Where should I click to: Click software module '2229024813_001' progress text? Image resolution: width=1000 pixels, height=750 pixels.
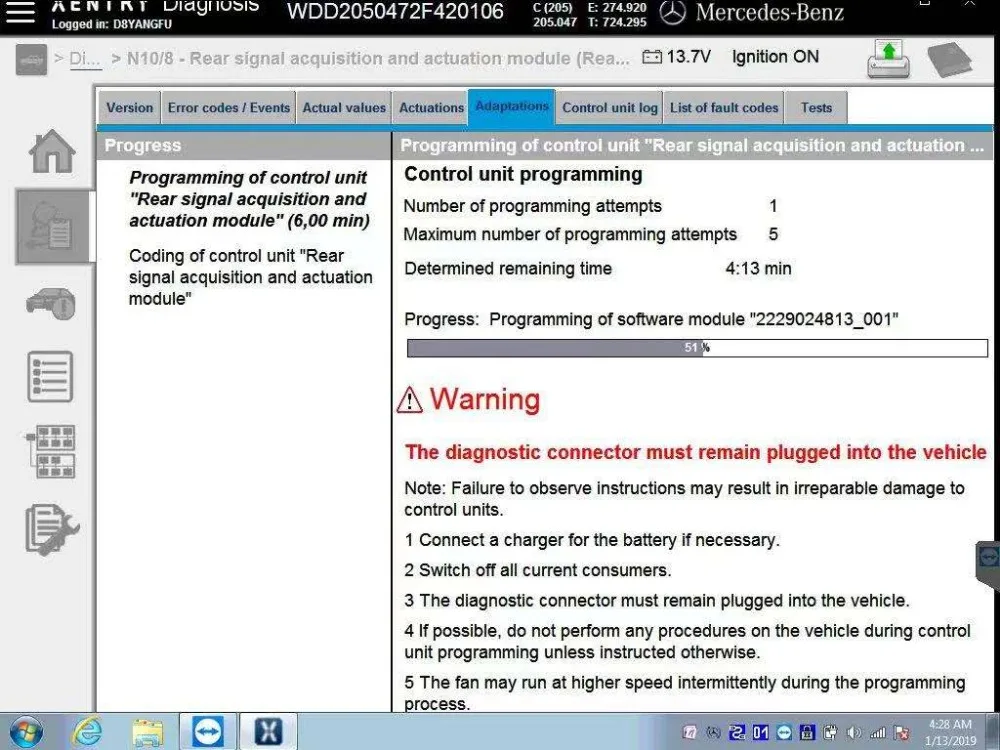click(694, 319)
